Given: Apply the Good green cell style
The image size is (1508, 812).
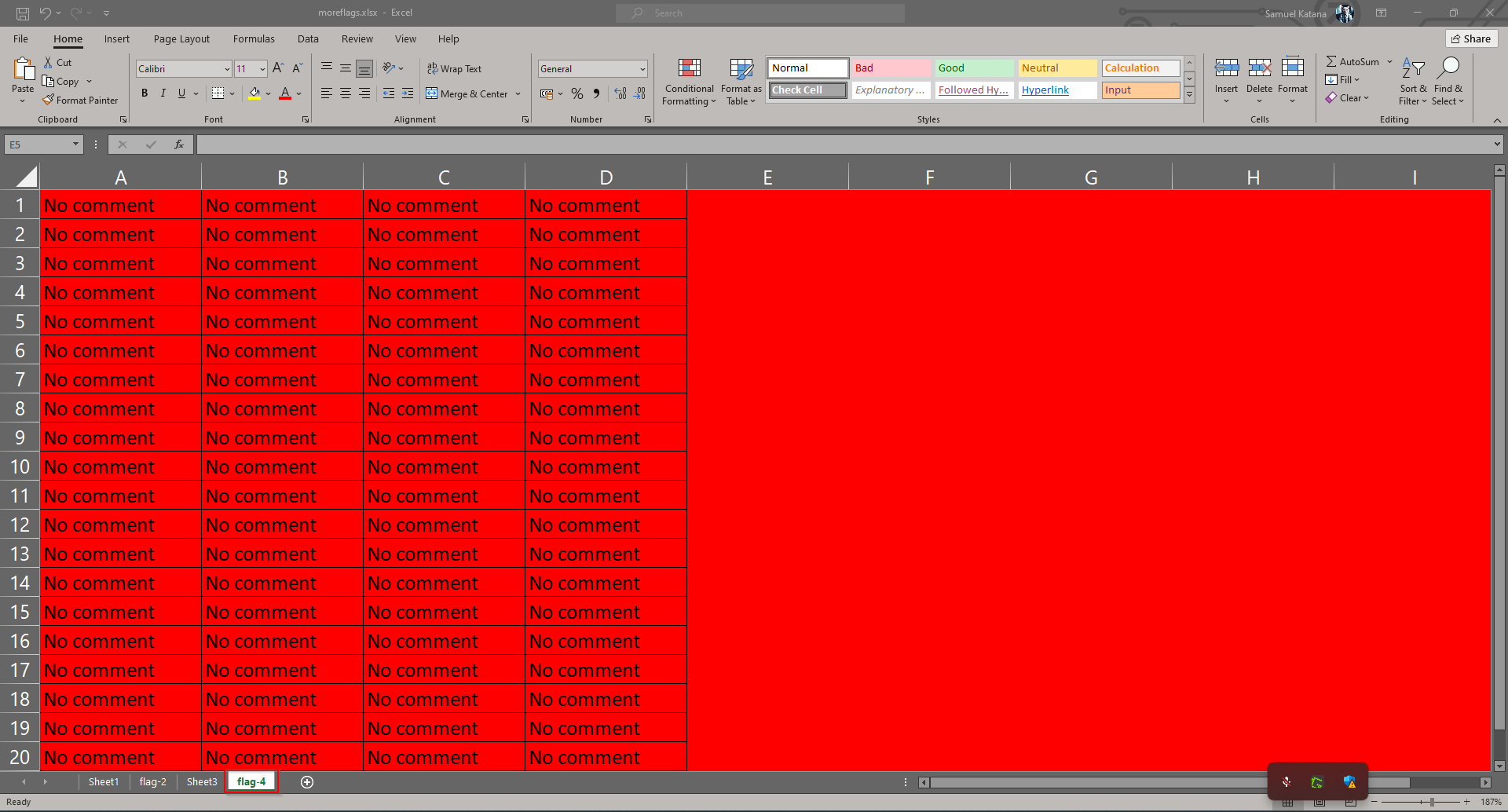Looking at the screenshot, I should click(973, 68).
